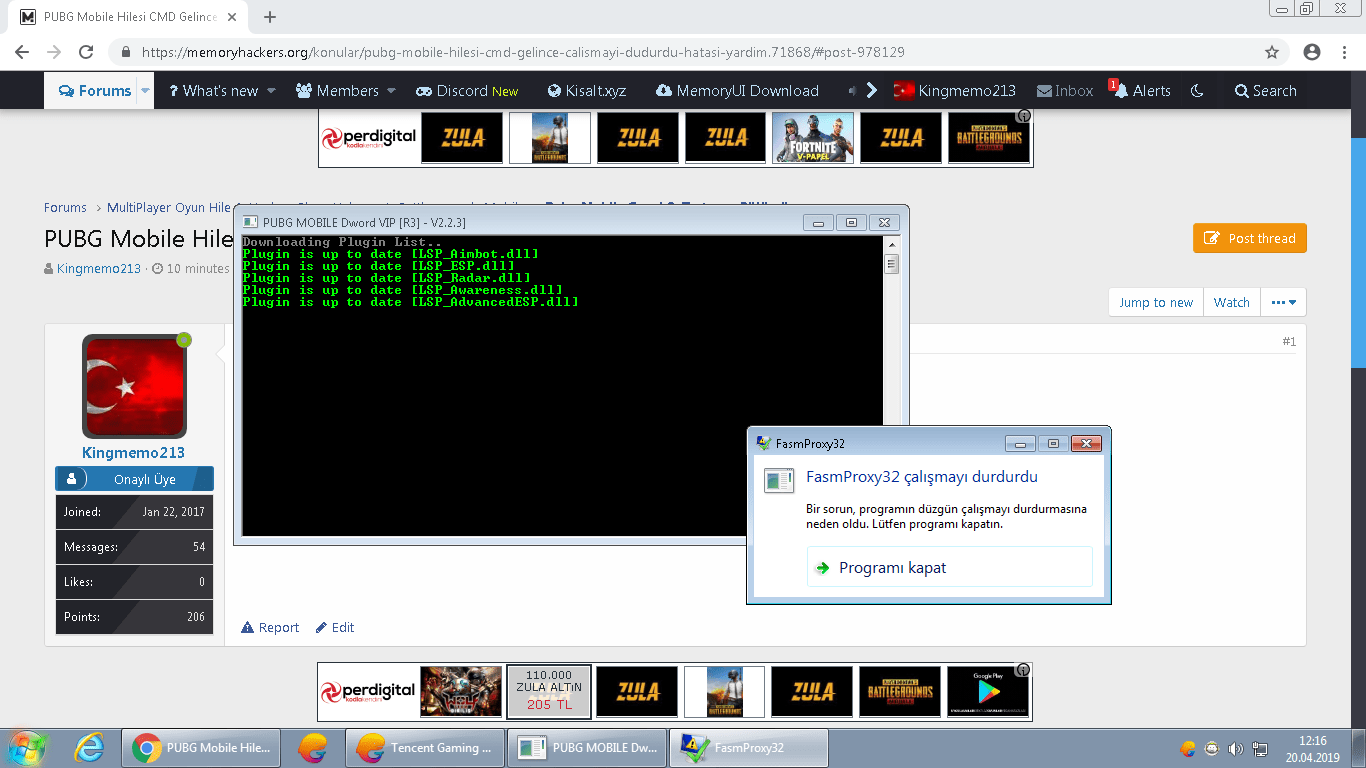
Task: Click the address bar URL
Action: pyautogui.click(x=523, y=52)
